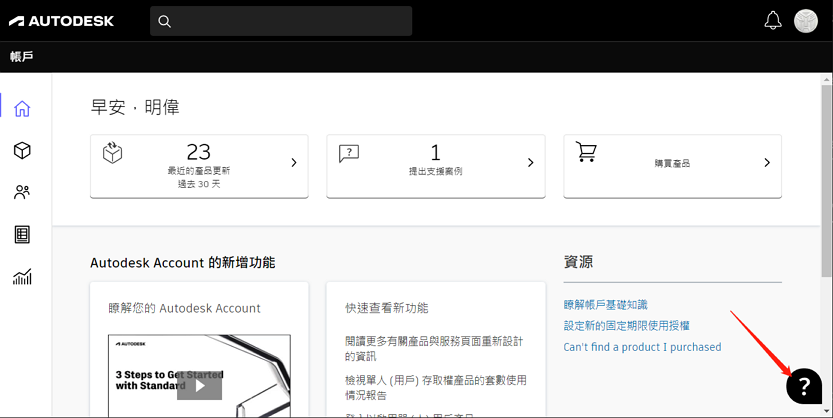Image resolution: width=833 pixels, height=418 pixels.
Task: Open the billing document icon in the sidebar
Action: pos(22,234)
